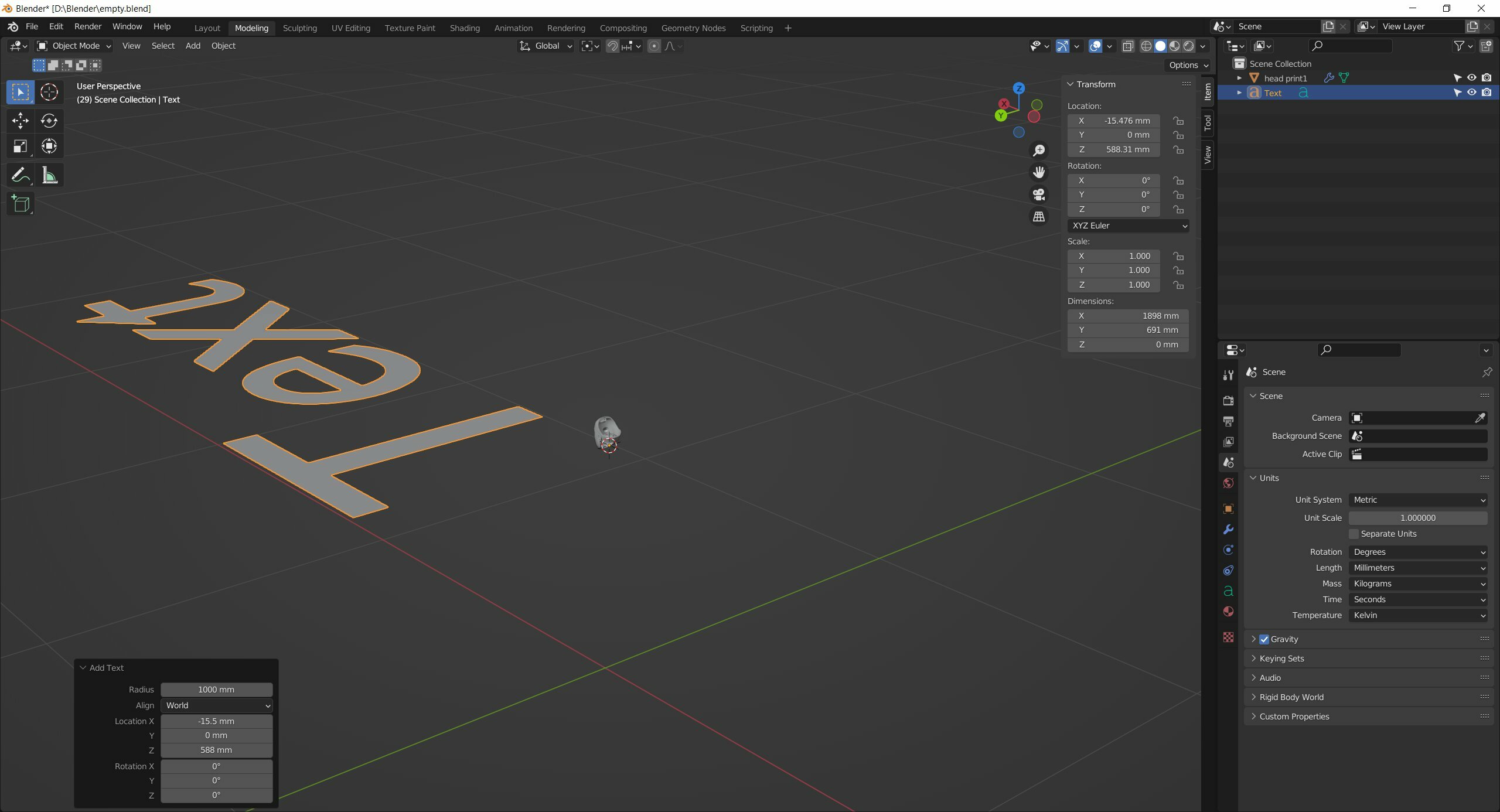This screenshot has width=1500, height=812.
Task: Open the Tool sidebar tab
Action: pyautogui.click(x=1208, y=123)
